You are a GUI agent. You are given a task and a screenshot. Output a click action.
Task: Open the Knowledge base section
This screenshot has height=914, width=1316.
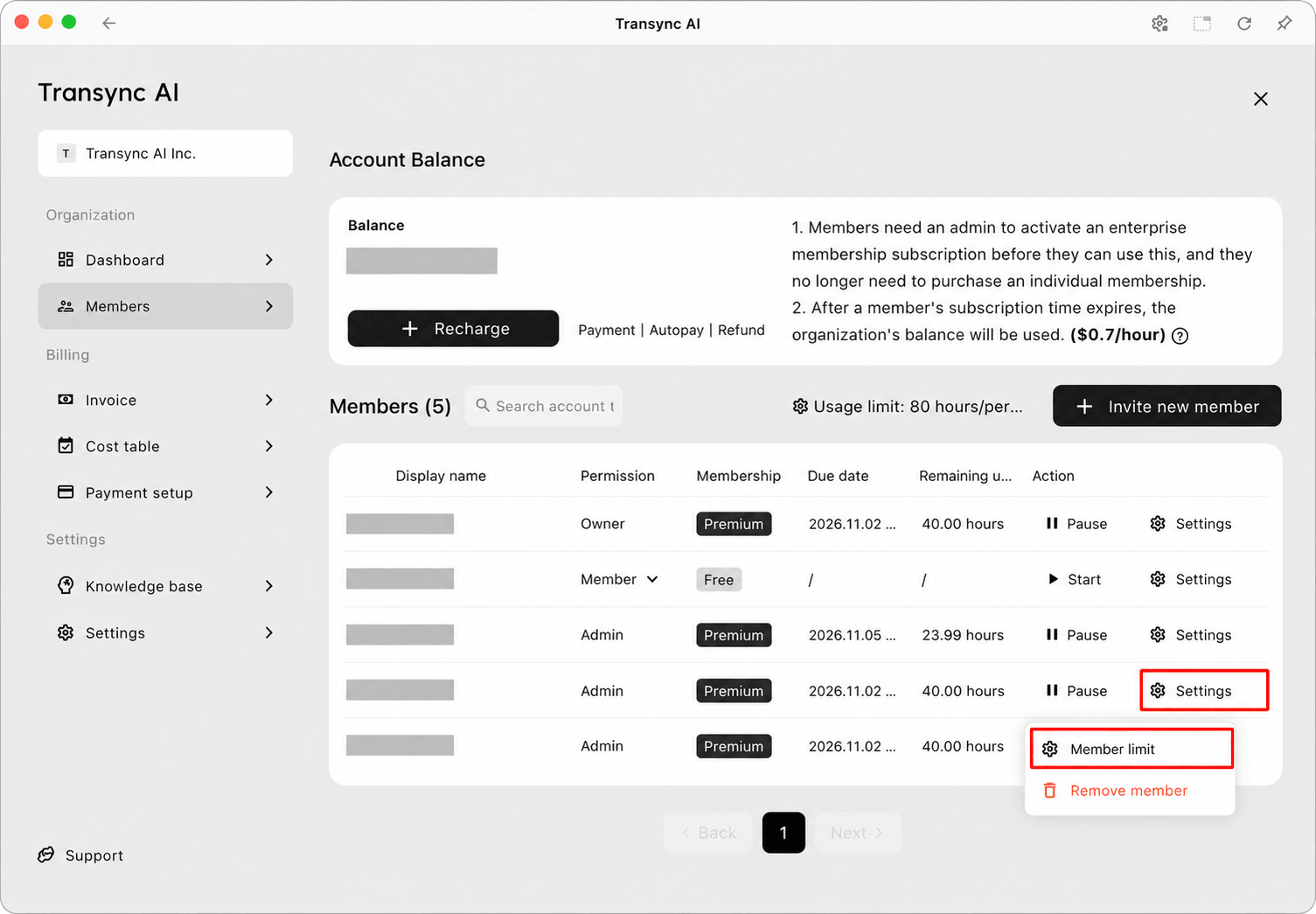(x=165, y=586)
